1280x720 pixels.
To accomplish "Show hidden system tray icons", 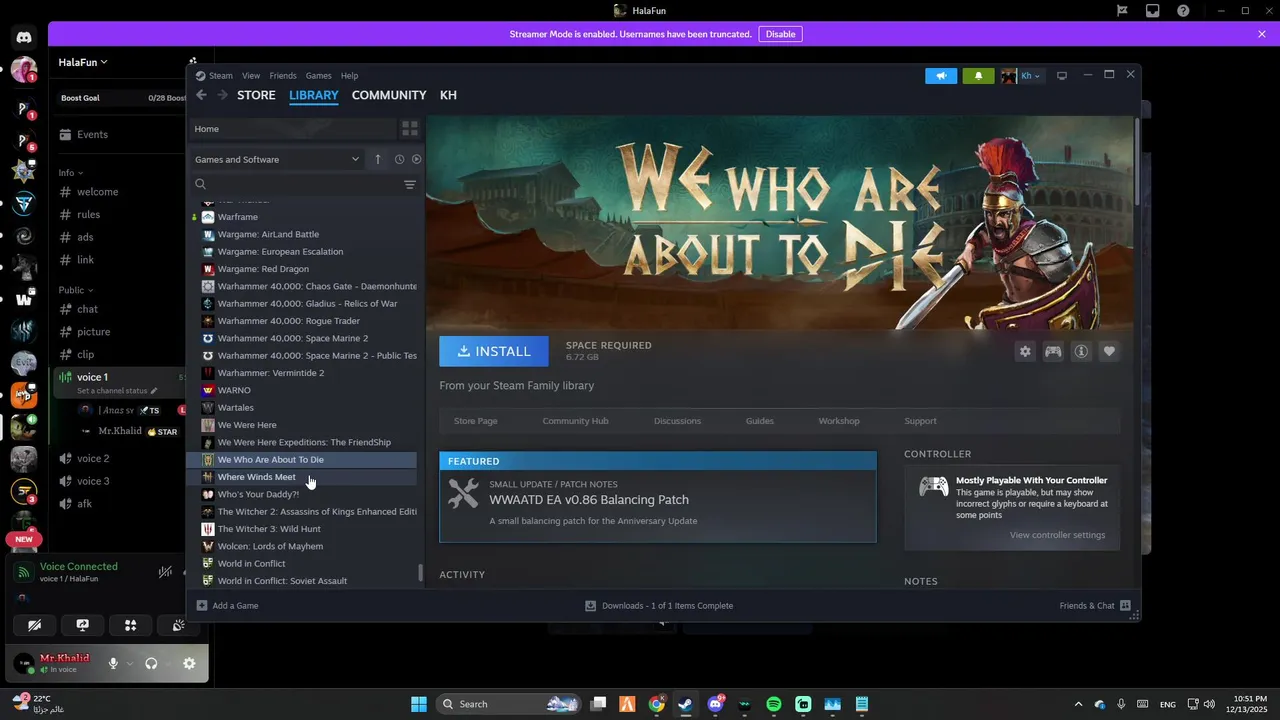I will [x=1077, y=704].
